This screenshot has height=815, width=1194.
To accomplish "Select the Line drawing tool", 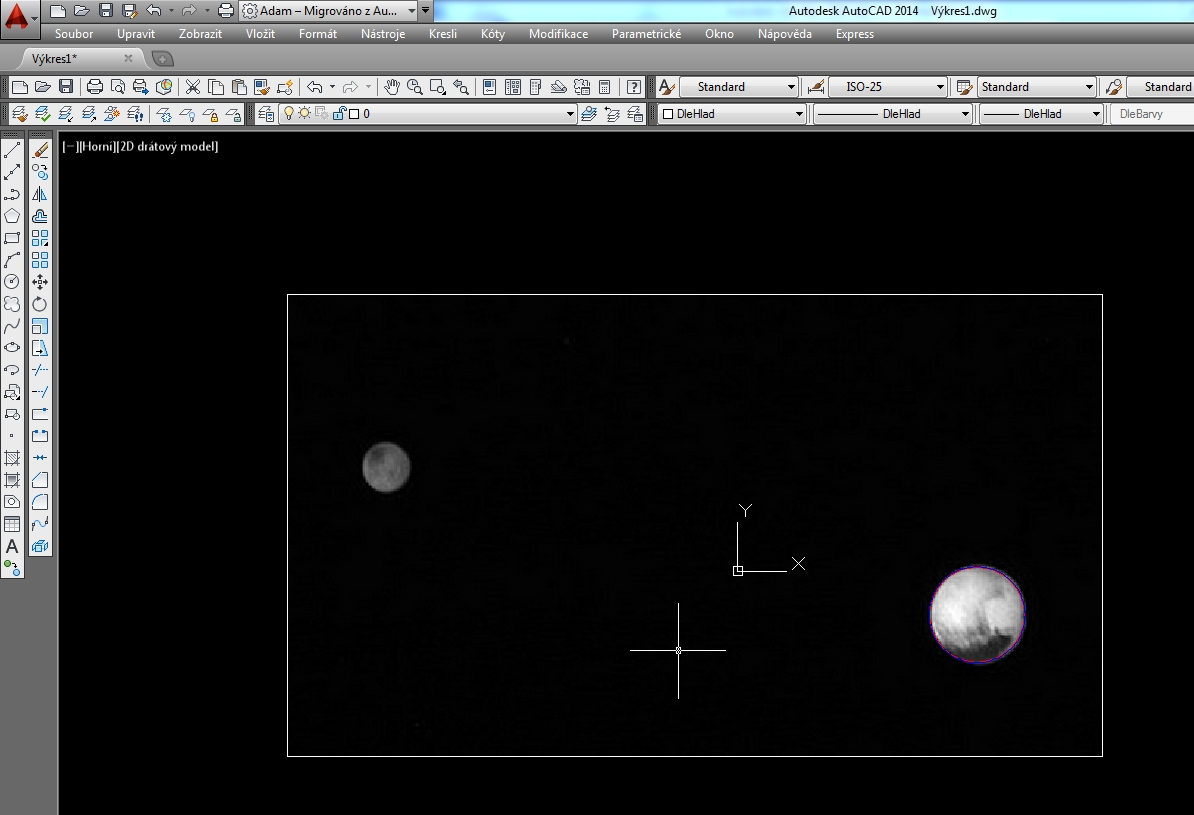I will 12,151.
